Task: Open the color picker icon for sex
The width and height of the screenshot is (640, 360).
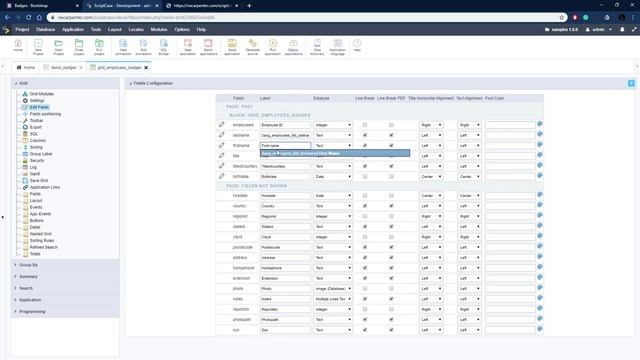Action: tap(540, 329)
